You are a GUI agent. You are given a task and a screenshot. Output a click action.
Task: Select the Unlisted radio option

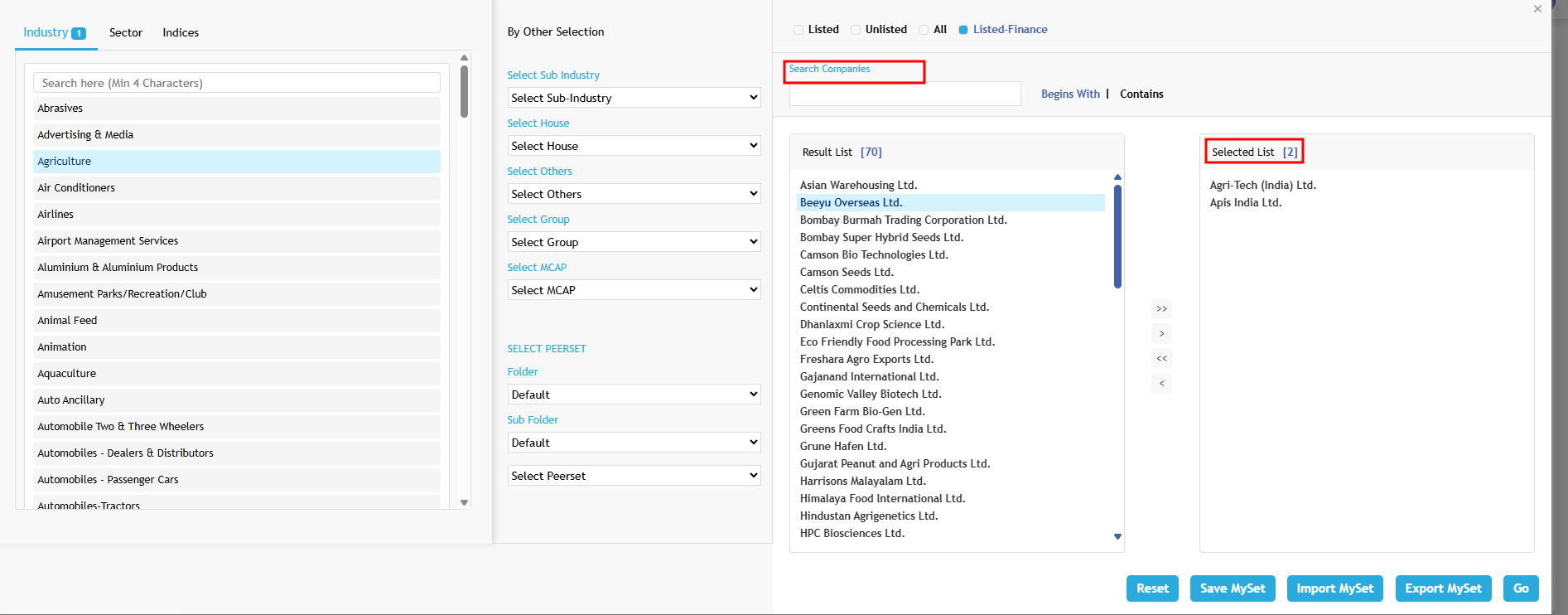[856, 30]
